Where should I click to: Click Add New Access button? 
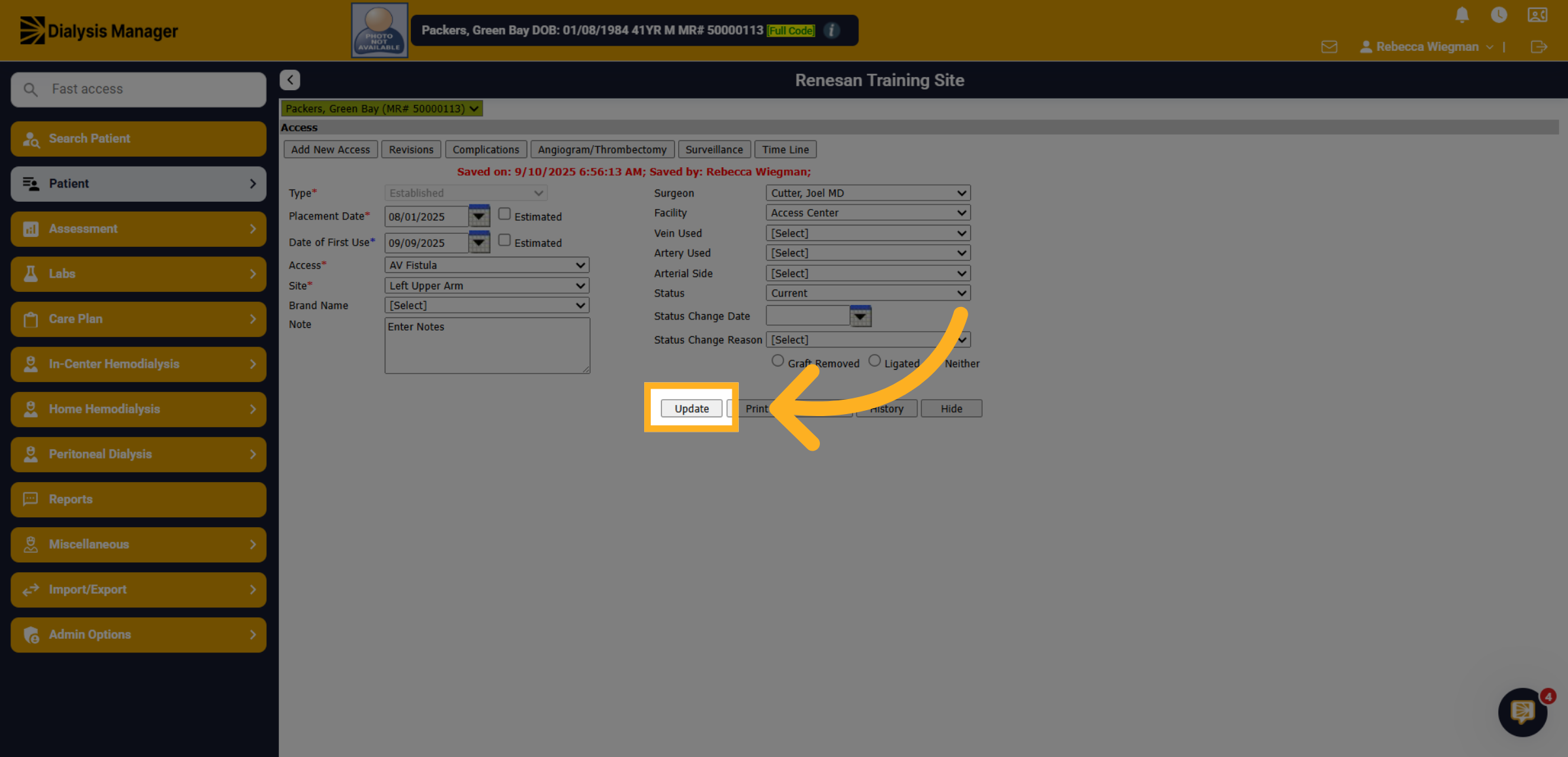330,150
